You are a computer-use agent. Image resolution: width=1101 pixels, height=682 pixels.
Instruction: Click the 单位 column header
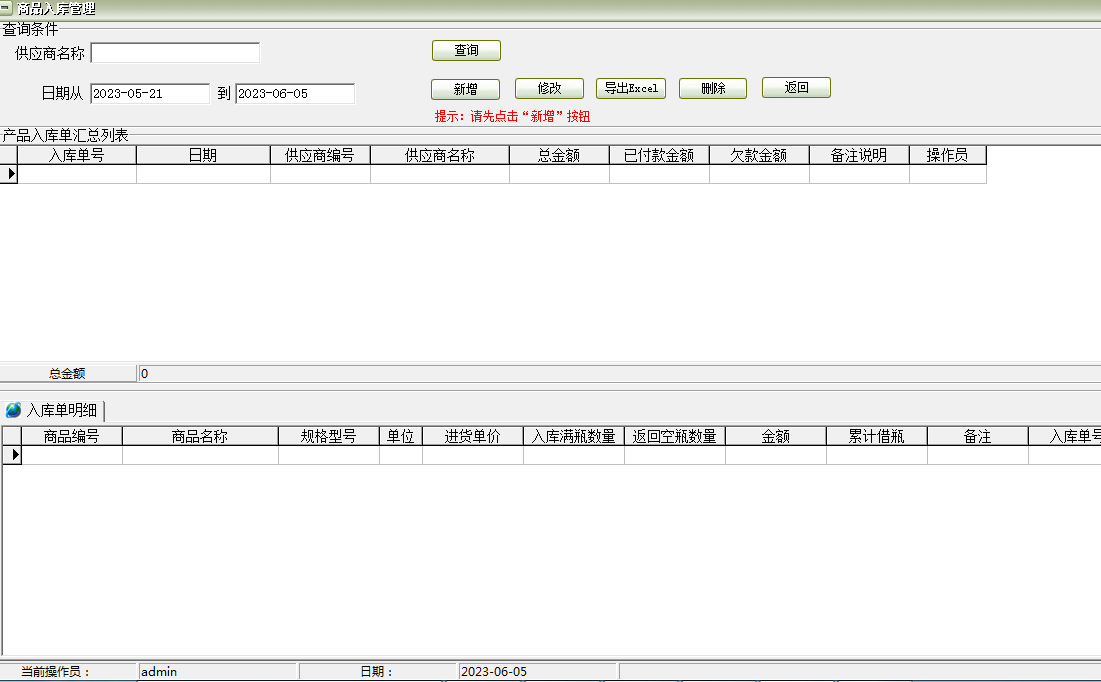(x=401, y=436)
